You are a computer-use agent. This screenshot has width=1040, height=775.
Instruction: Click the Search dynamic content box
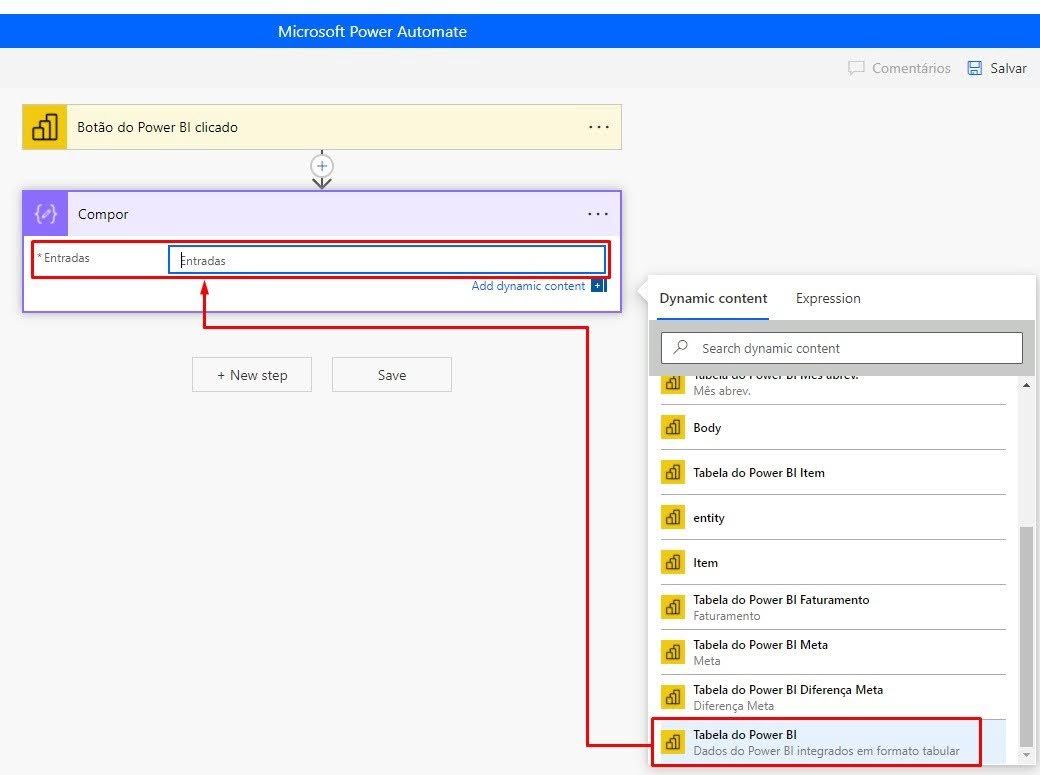850,348
